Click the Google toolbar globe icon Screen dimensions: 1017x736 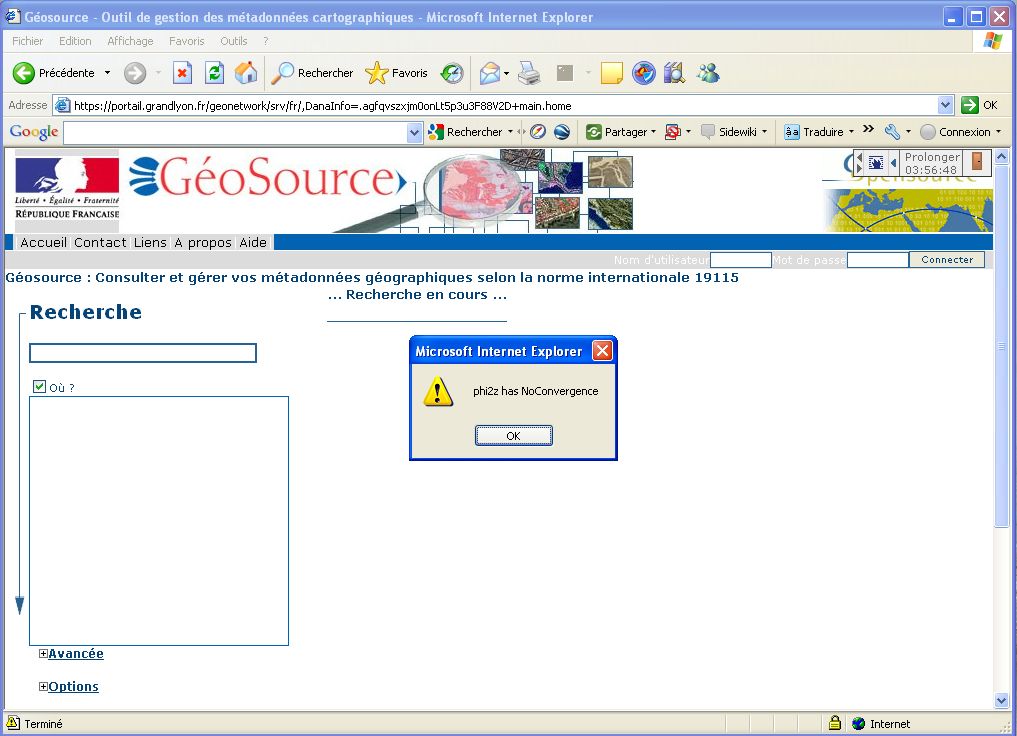tap(562, 132)
